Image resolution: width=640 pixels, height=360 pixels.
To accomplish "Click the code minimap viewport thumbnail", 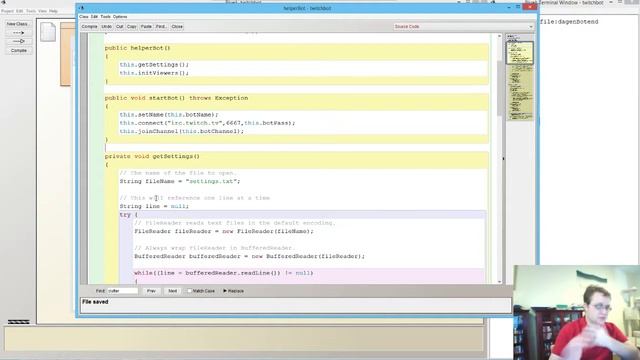I will [520, 52].
